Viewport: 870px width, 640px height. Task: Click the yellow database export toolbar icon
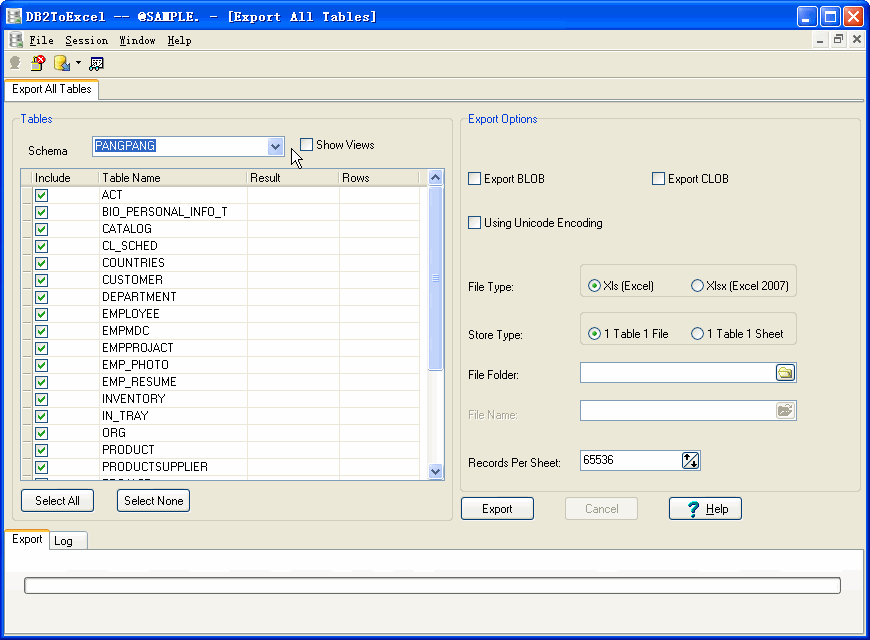62,63
